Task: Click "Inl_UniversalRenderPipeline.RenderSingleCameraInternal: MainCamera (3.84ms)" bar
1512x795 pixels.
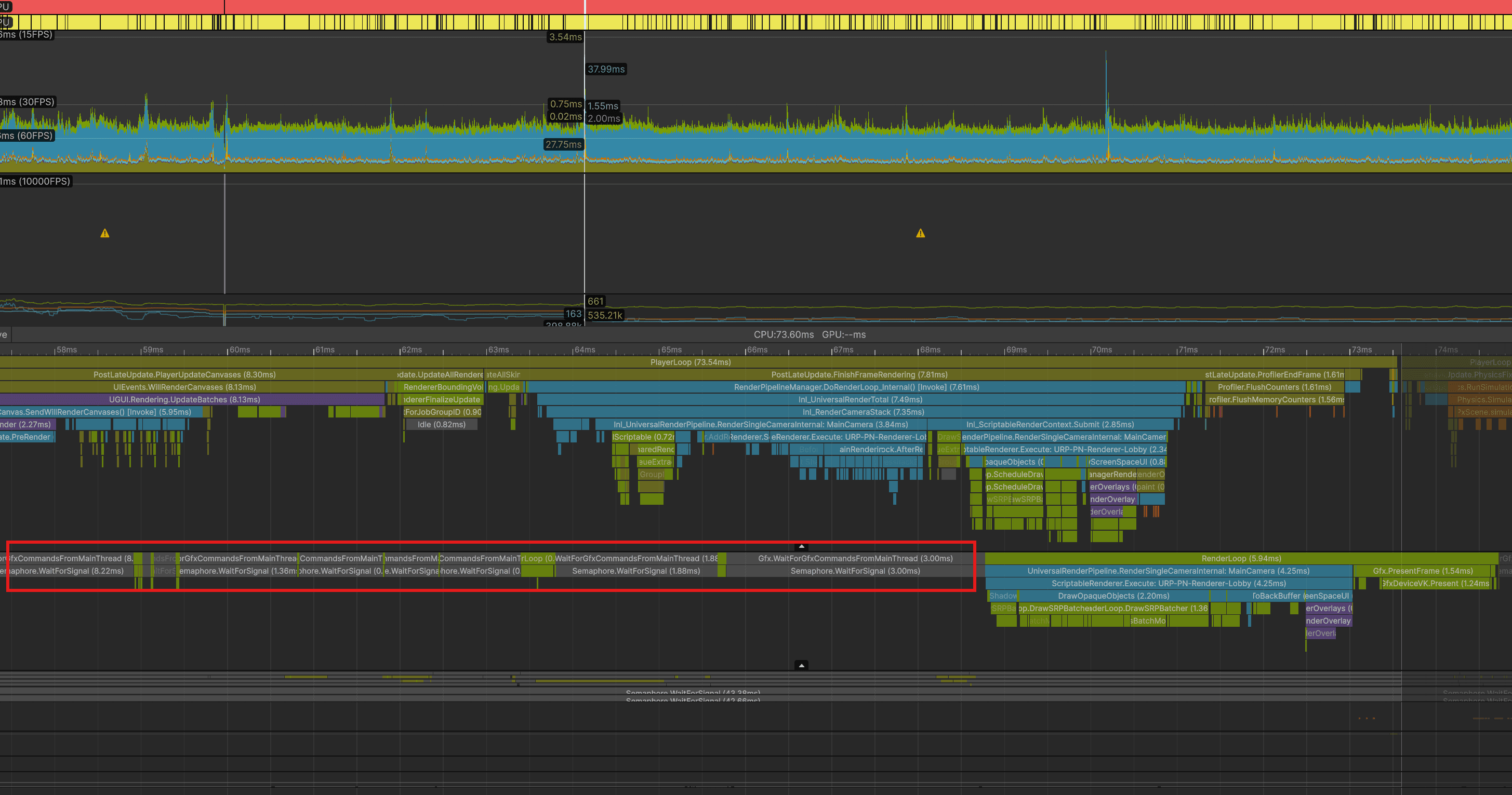Action: tap(761, 424)
